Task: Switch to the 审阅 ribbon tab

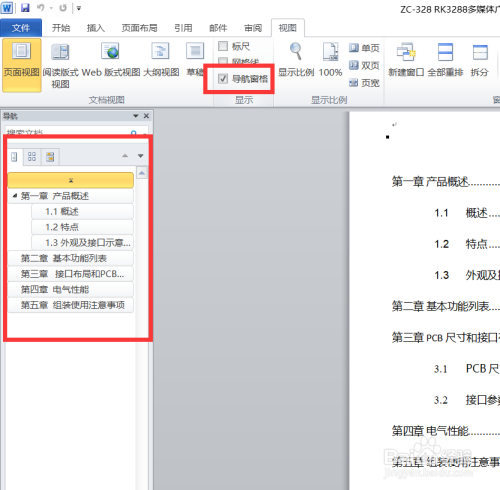Action: pos(253,28)
